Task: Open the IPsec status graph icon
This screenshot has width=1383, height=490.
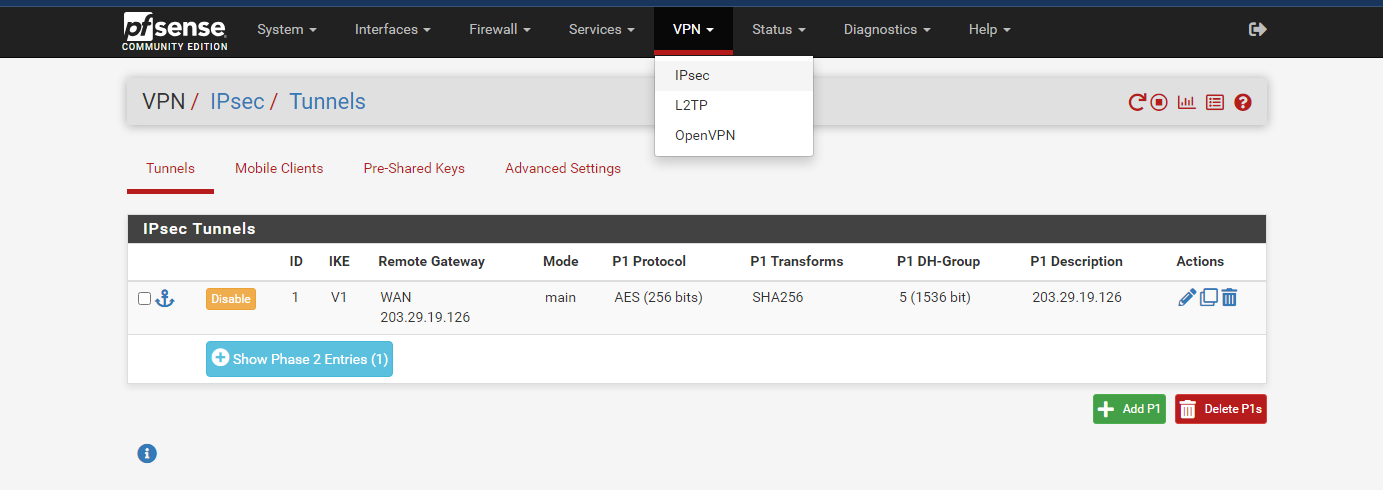Action: tap(1187, 102)
